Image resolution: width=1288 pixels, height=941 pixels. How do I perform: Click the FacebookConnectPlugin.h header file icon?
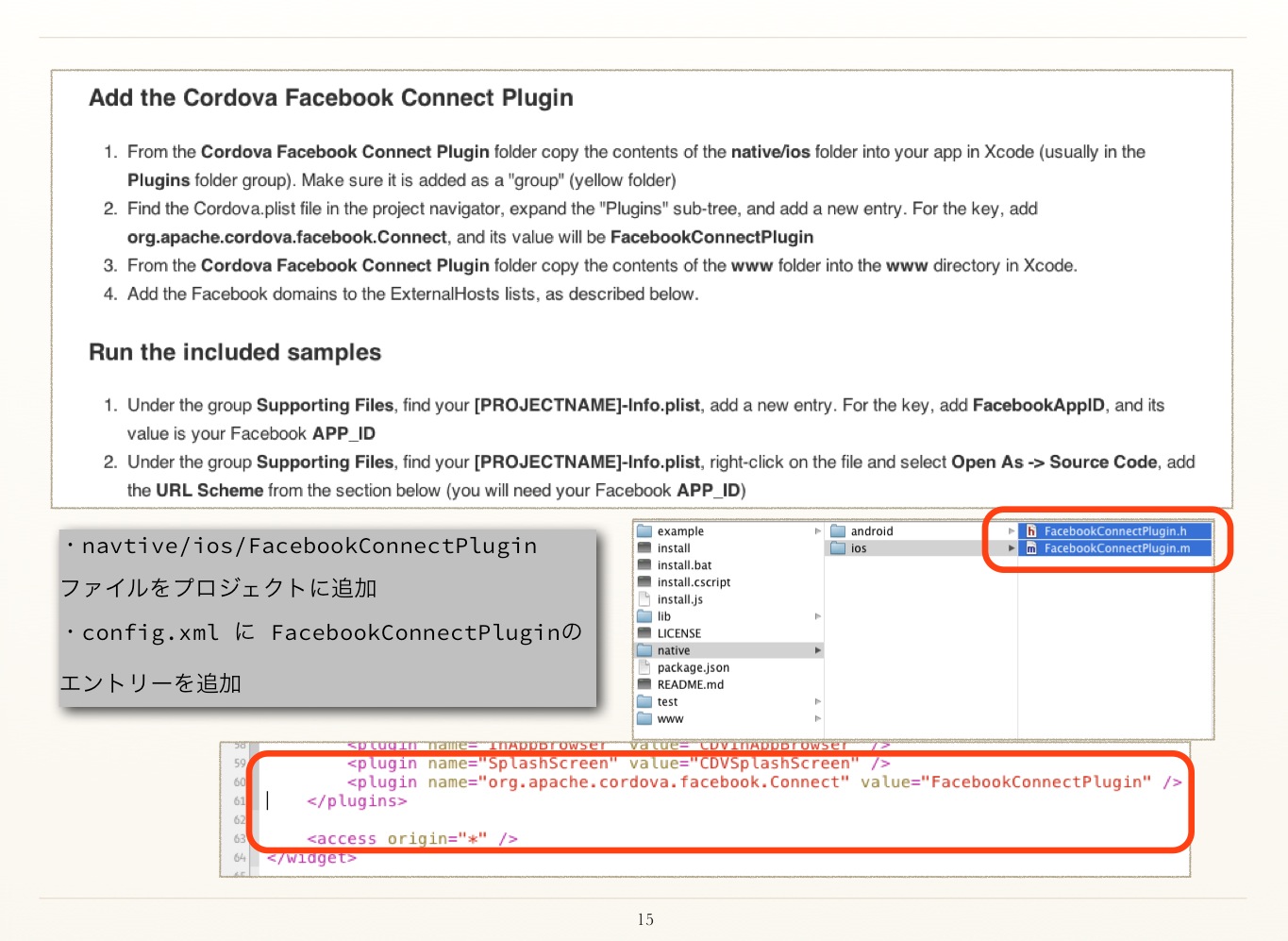(1031, 531)
